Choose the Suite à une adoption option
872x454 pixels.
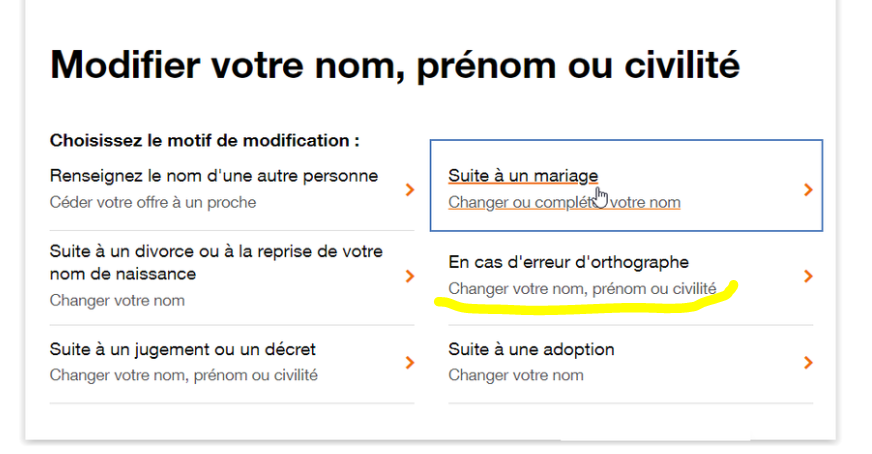tap(531, 349)
